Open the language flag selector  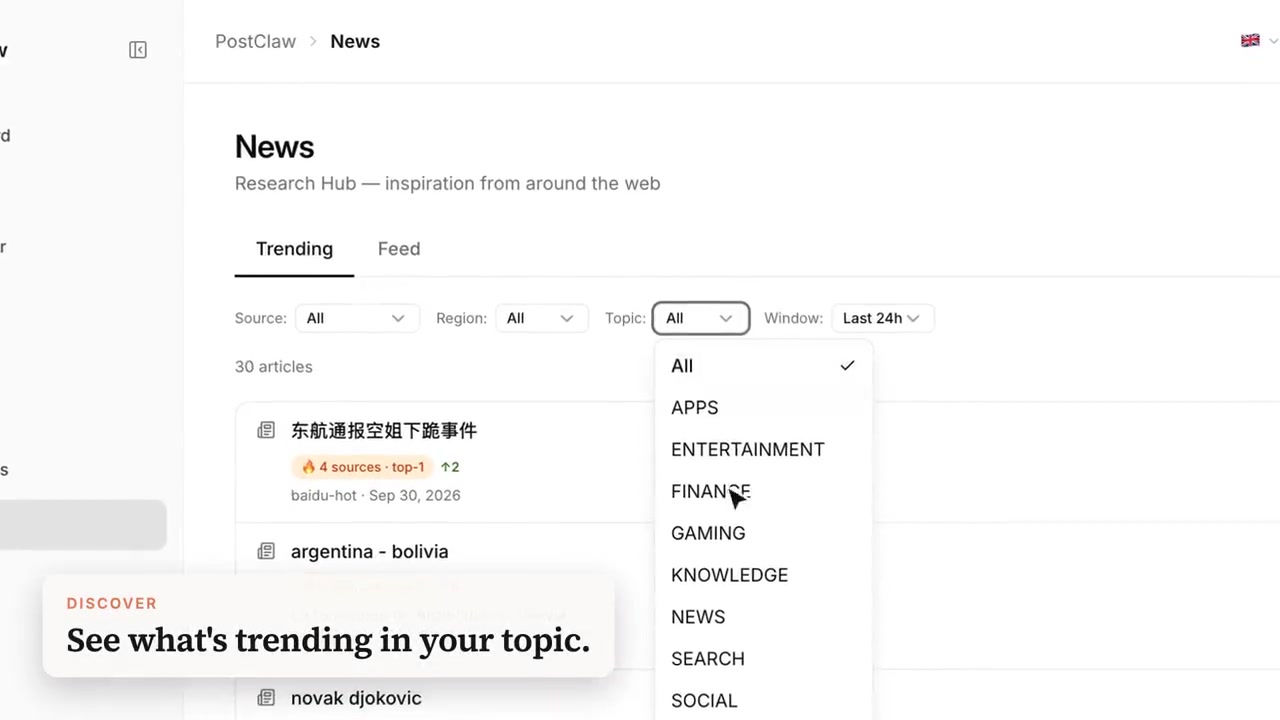click(1258, 41)
